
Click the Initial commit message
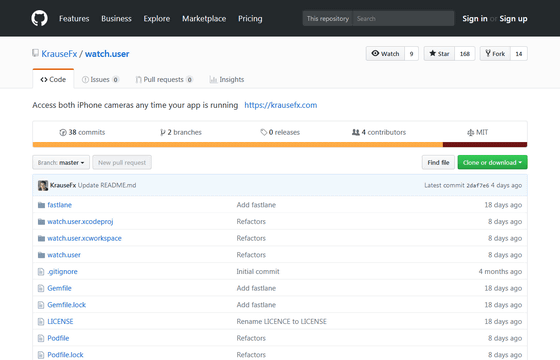coord(258,272)
